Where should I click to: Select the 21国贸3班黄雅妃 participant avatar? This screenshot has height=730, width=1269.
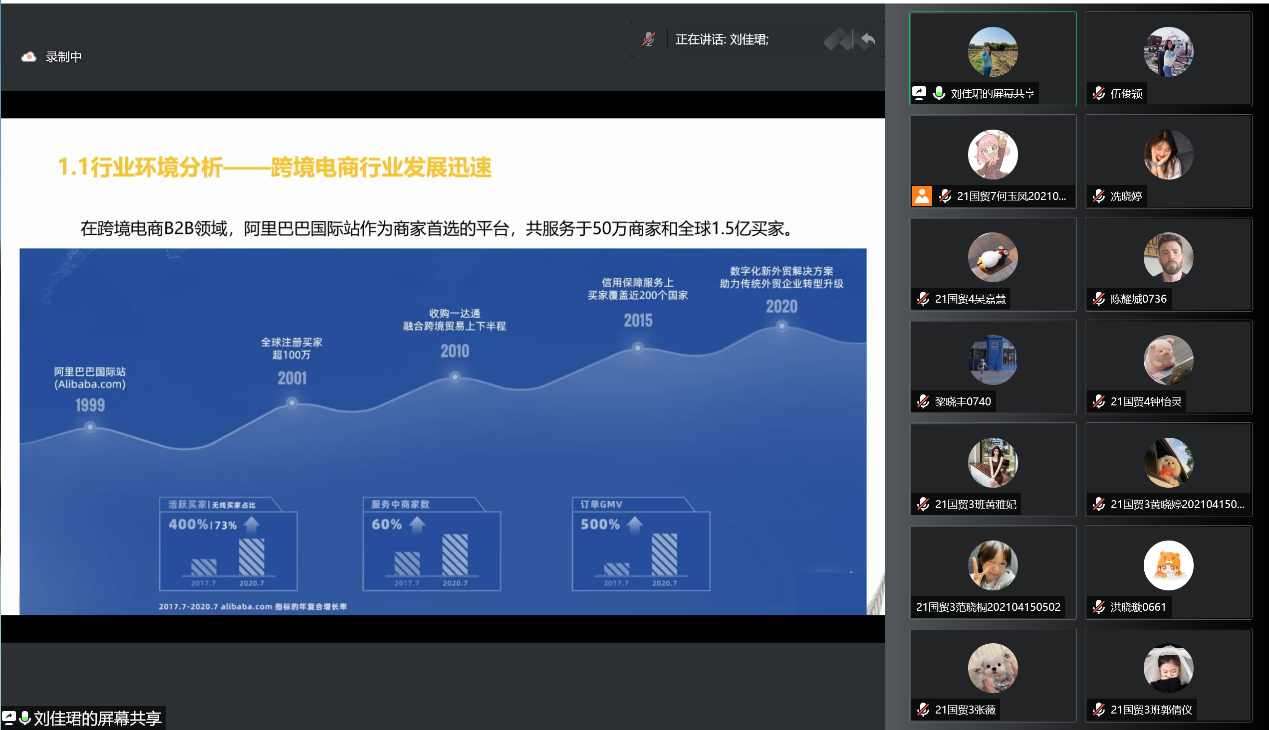click(x=992, y=462)
